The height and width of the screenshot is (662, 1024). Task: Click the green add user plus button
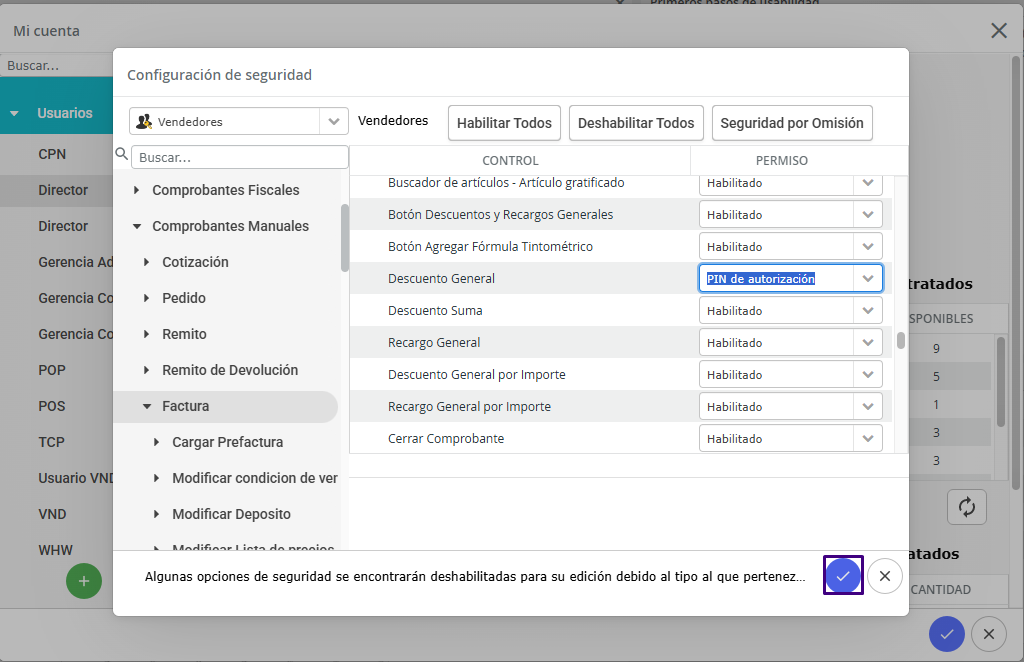click(84, 581)
